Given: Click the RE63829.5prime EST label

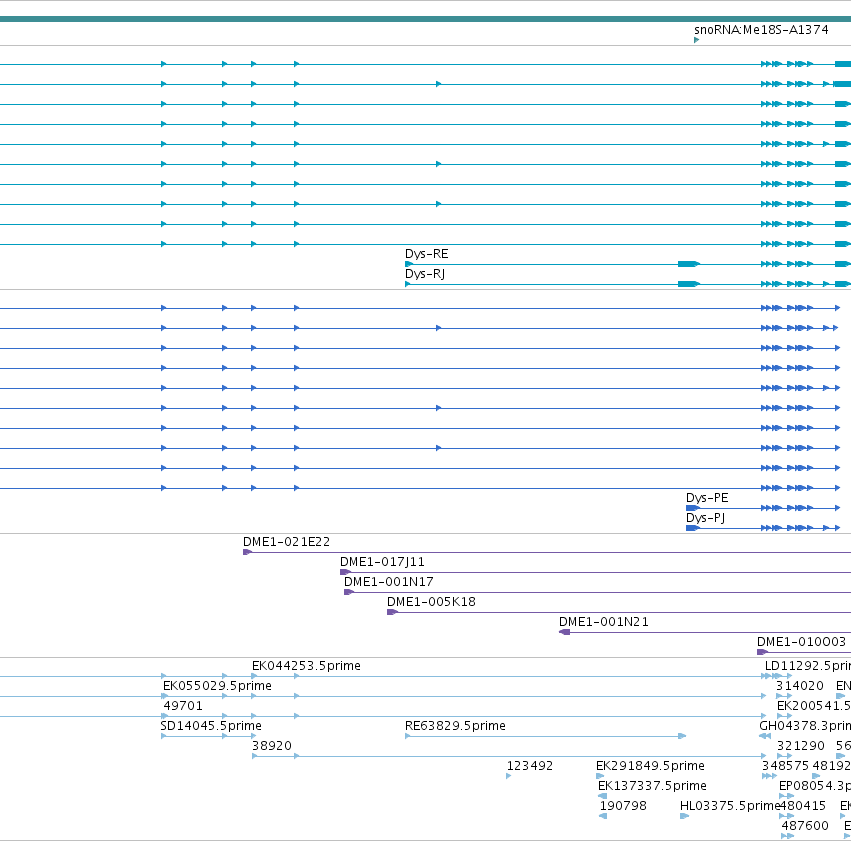Looking at the screenshot, I should click(x=455, y=726).
